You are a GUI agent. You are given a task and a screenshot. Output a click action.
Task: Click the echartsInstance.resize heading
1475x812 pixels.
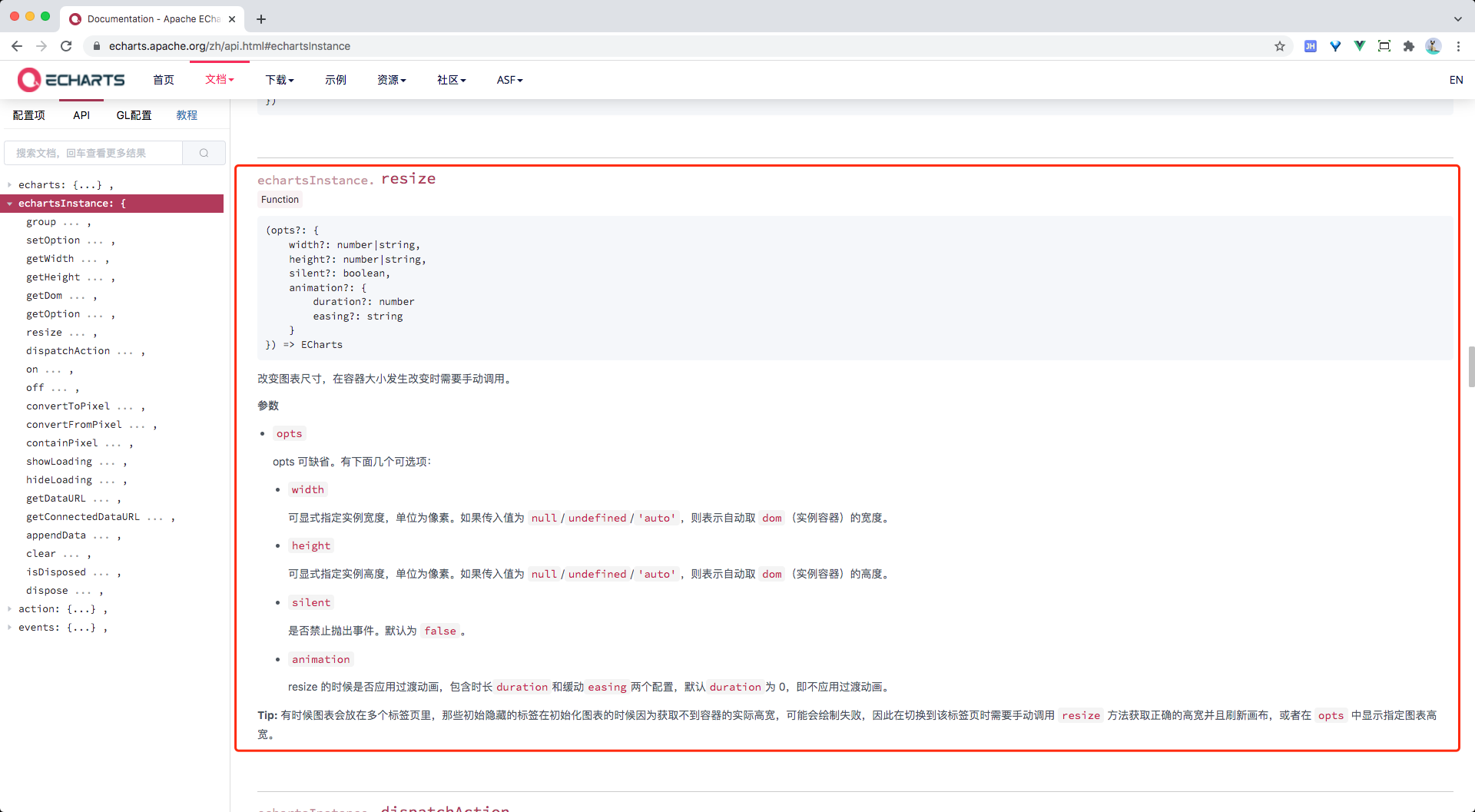pos(346,179)
